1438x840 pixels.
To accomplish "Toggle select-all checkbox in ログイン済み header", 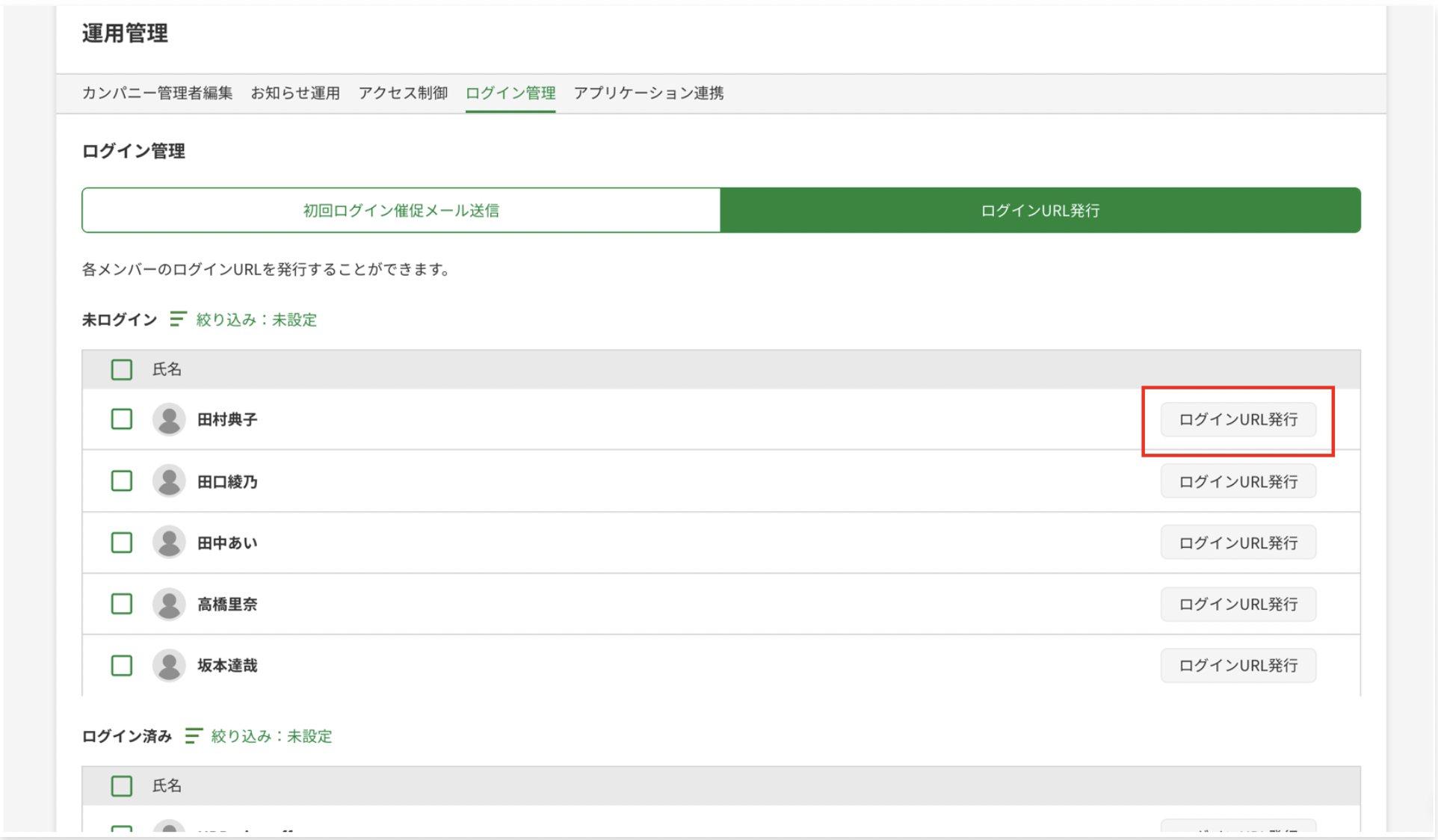I will coord(122,785).
